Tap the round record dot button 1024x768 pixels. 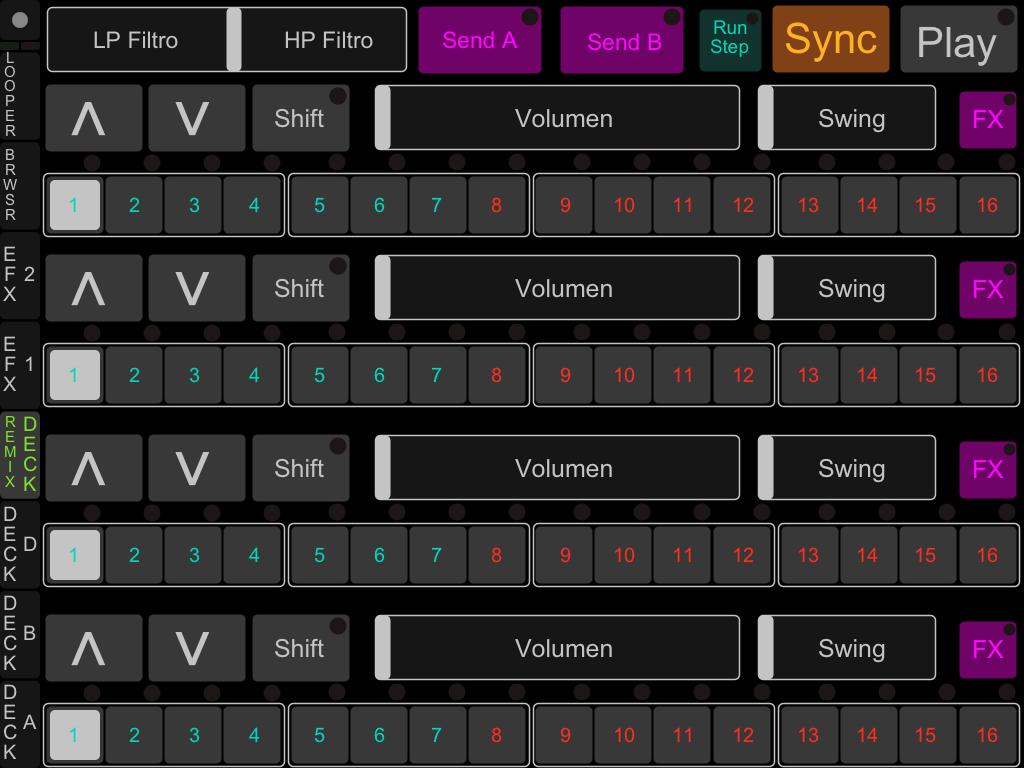(x=20, y=20)
